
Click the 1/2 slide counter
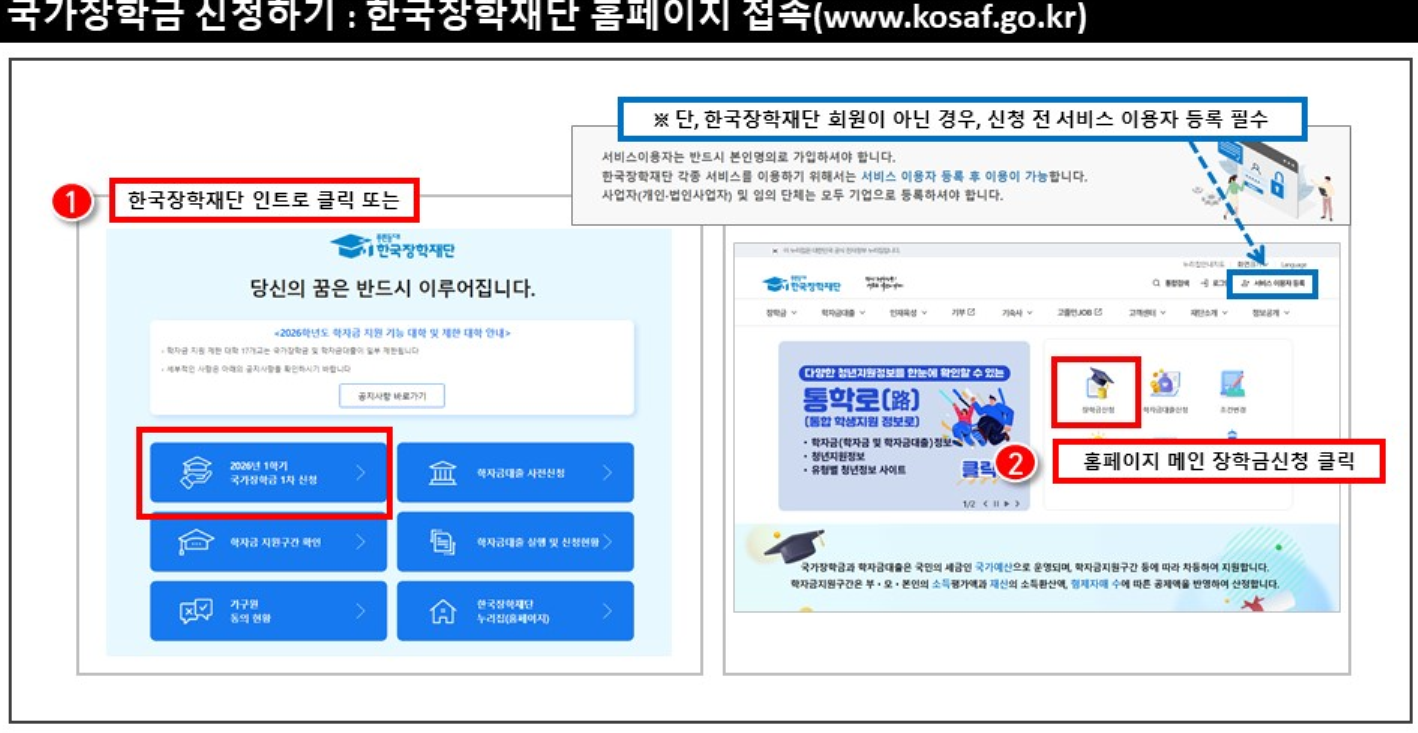coord(969,504)
